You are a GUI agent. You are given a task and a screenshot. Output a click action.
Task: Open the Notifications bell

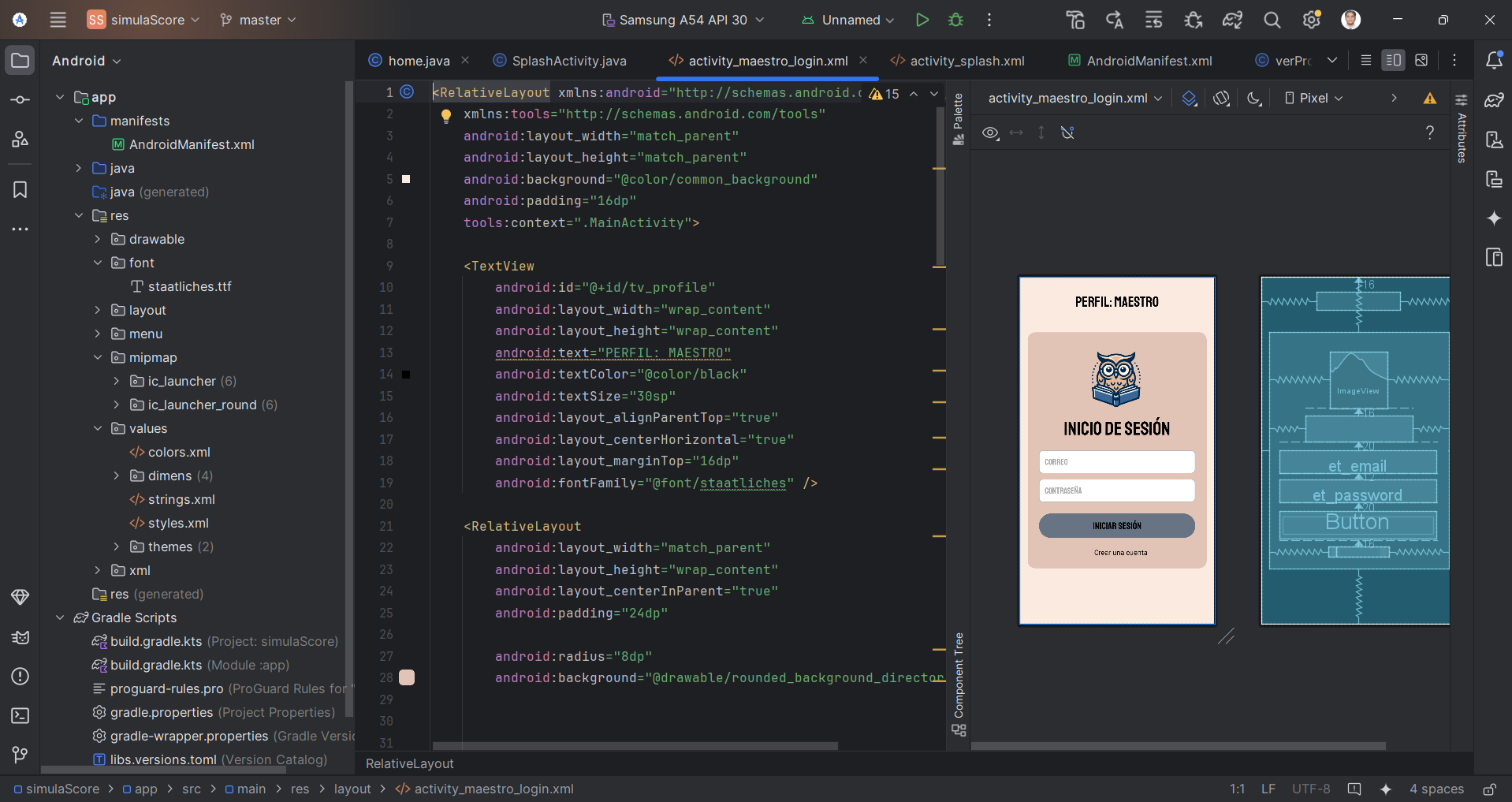1494,60
